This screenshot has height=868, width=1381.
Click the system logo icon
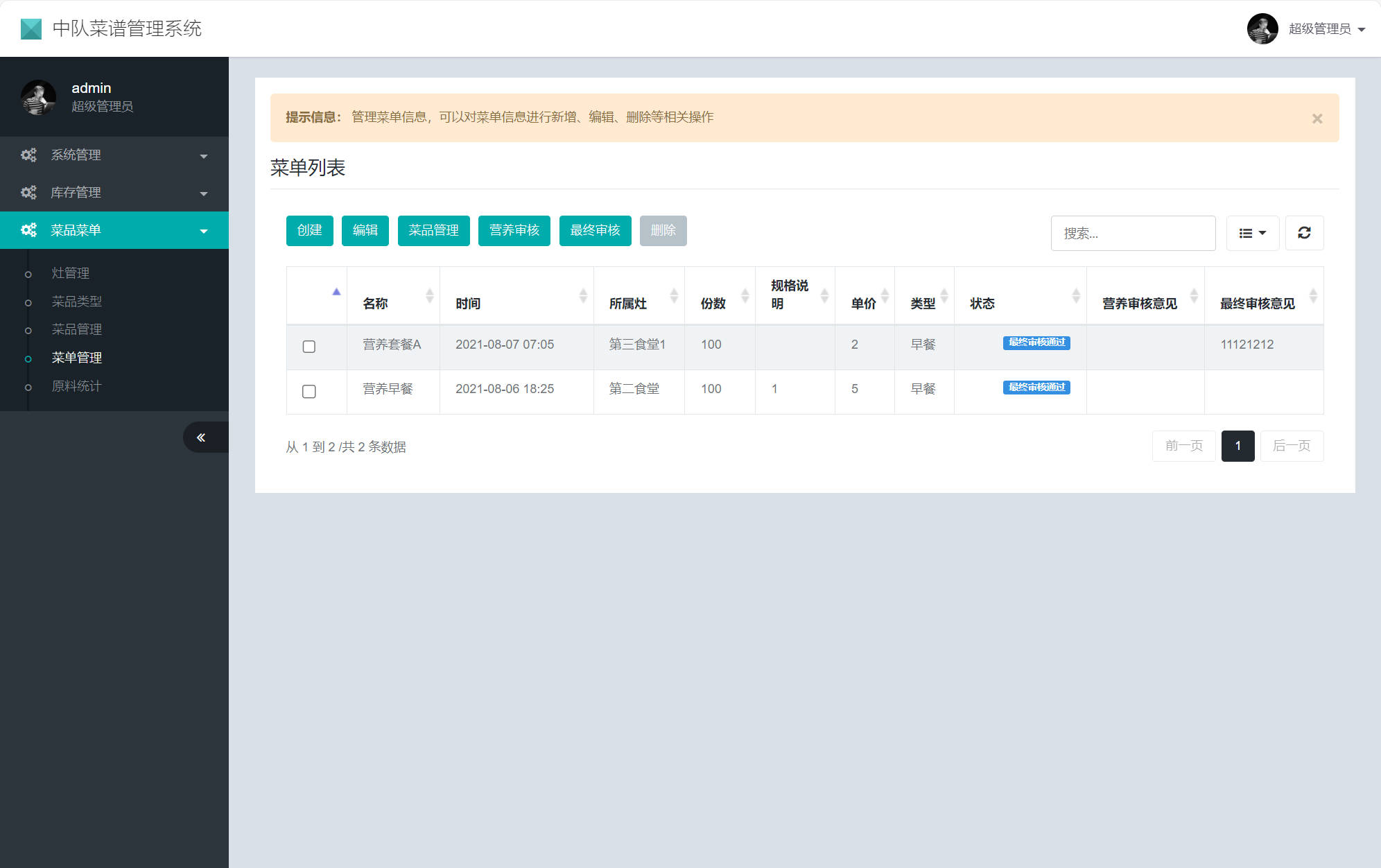(31, 28)
